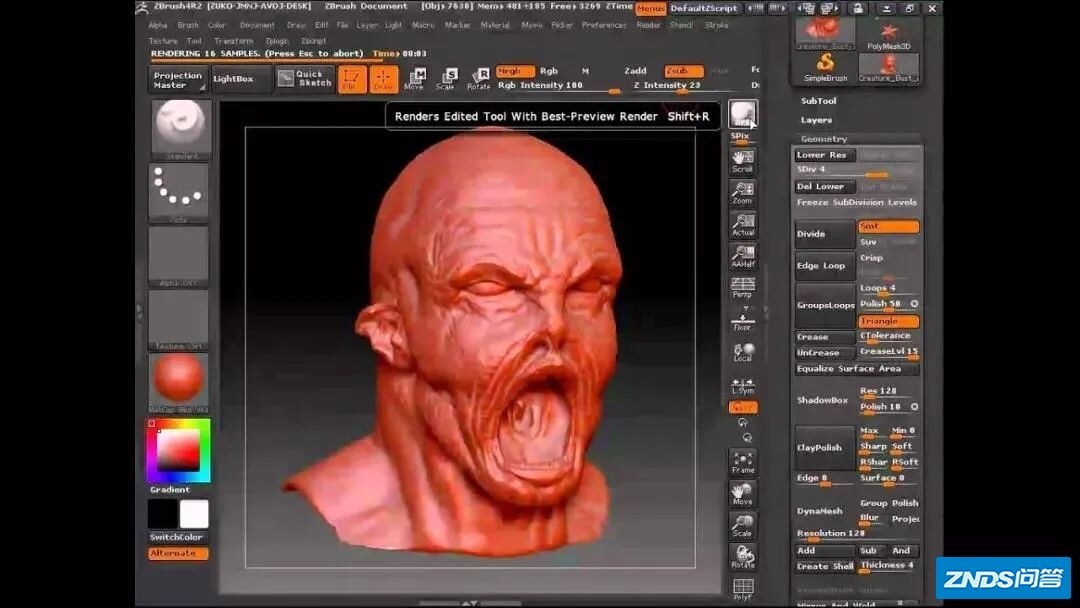The height and width of the screenshot is (608, 1080).
Task: Select the Zoom canvas tool
Action: [742, 193]
